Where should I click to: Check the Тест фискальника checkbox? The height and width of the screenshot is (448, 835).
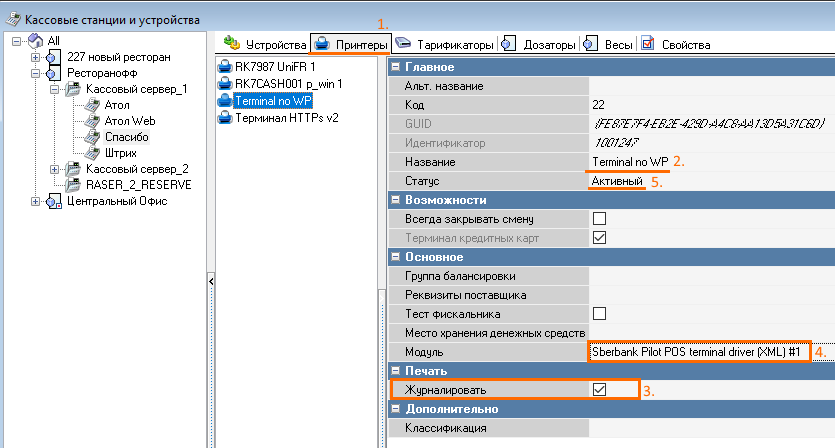600,313
